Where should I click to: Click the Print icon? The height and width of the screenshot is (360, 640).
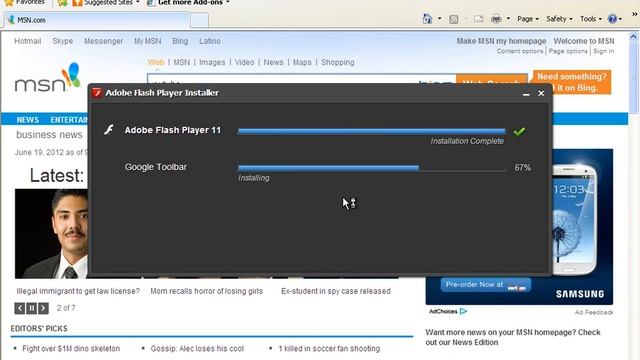point(496,19)
